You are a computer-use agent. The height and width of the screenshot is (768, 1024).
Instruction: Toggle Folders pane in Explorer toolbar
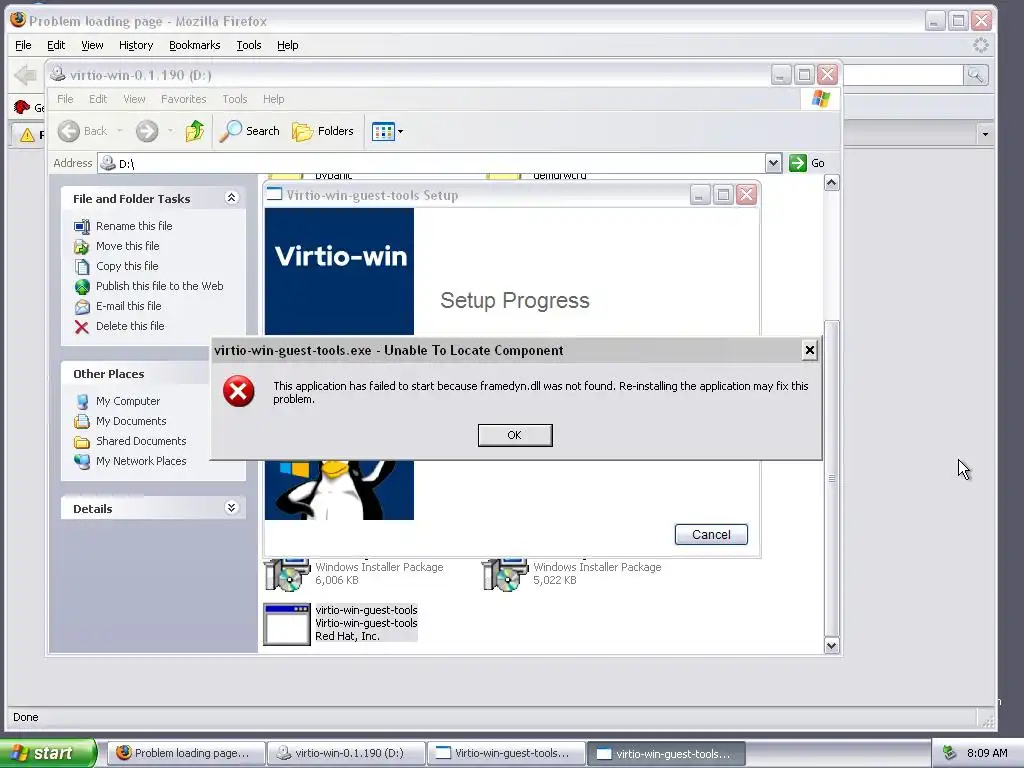(323, 131)
